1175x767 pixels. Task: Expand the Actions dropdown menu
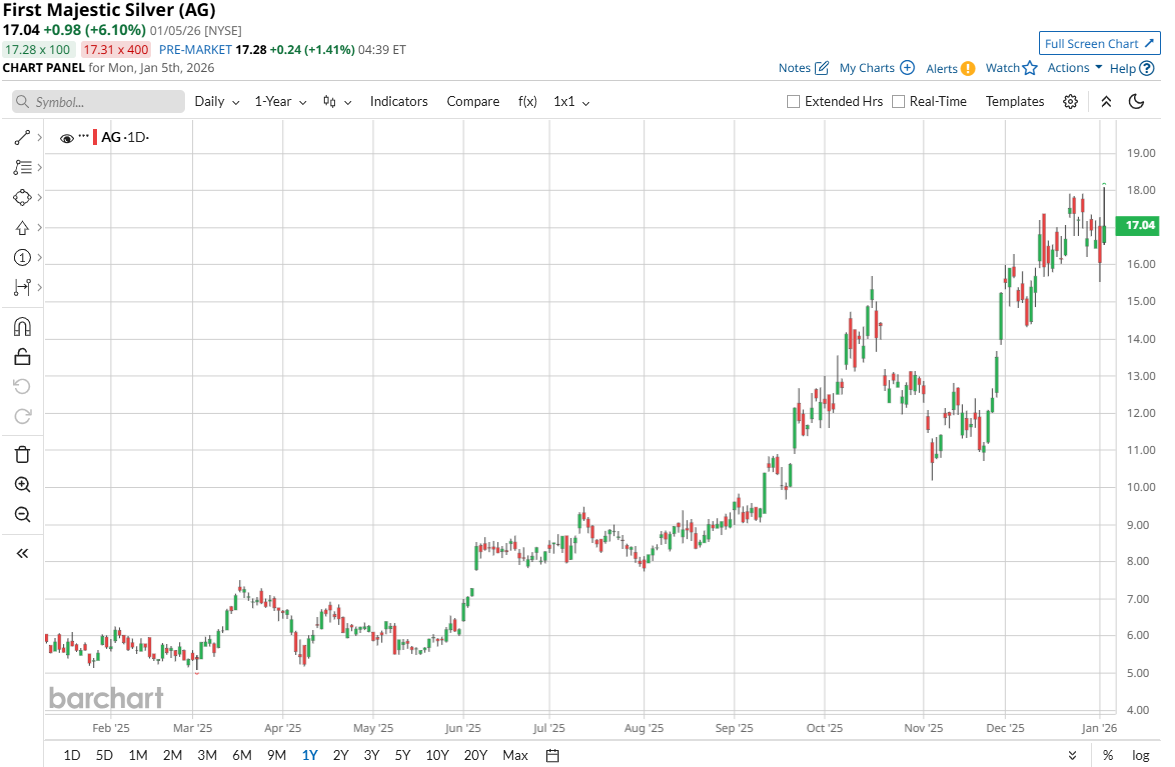[x=1075, y=68]
